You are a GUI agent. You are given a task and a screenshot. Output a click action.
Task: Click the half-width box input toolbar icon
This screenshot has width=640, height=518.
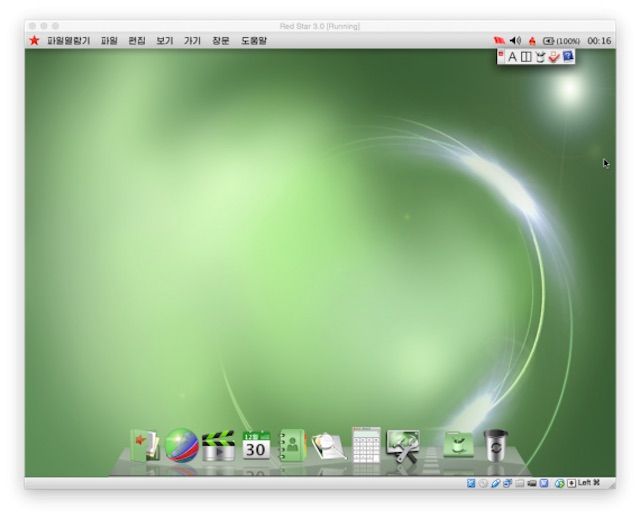tap(527, 57)
